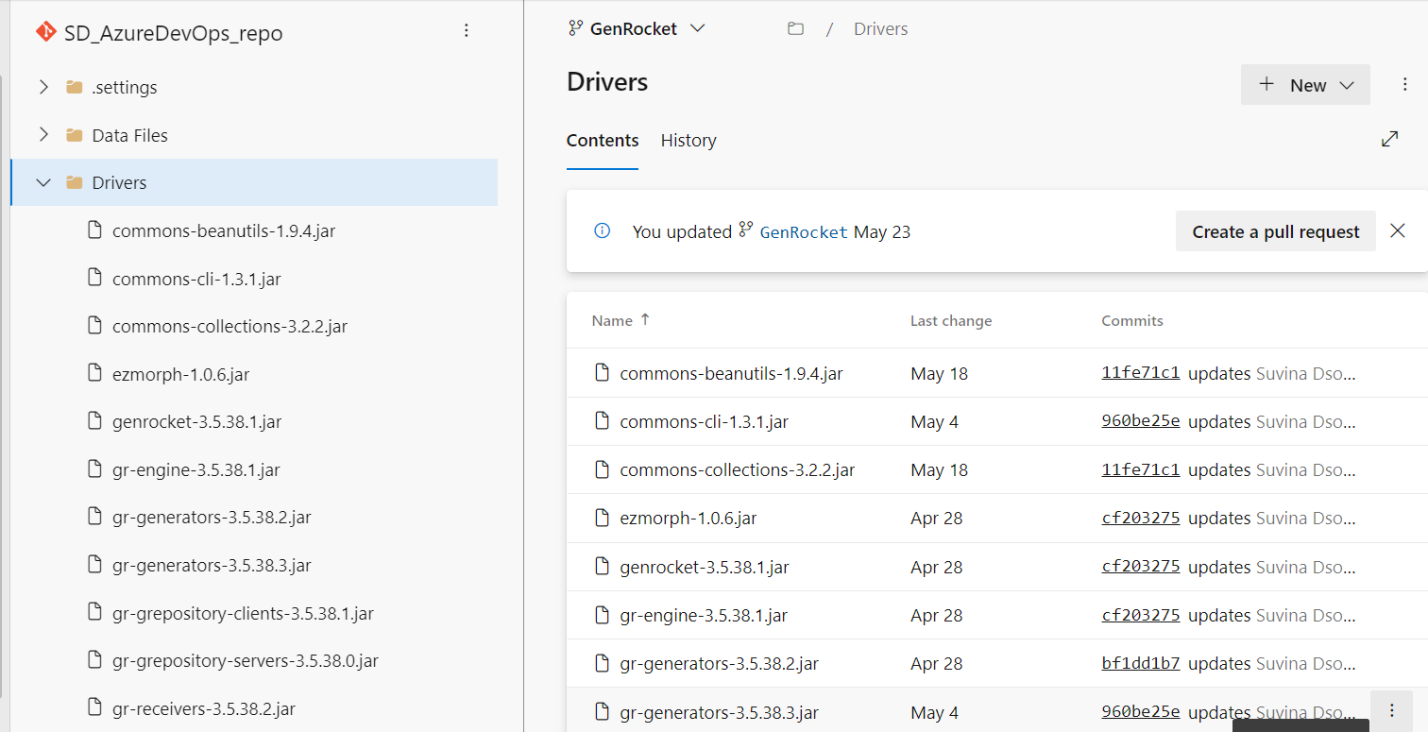Open gr-engine-3.5.38.1.jar in the file list
Screen dimensions: 1428x732
[x=703, y=615]
